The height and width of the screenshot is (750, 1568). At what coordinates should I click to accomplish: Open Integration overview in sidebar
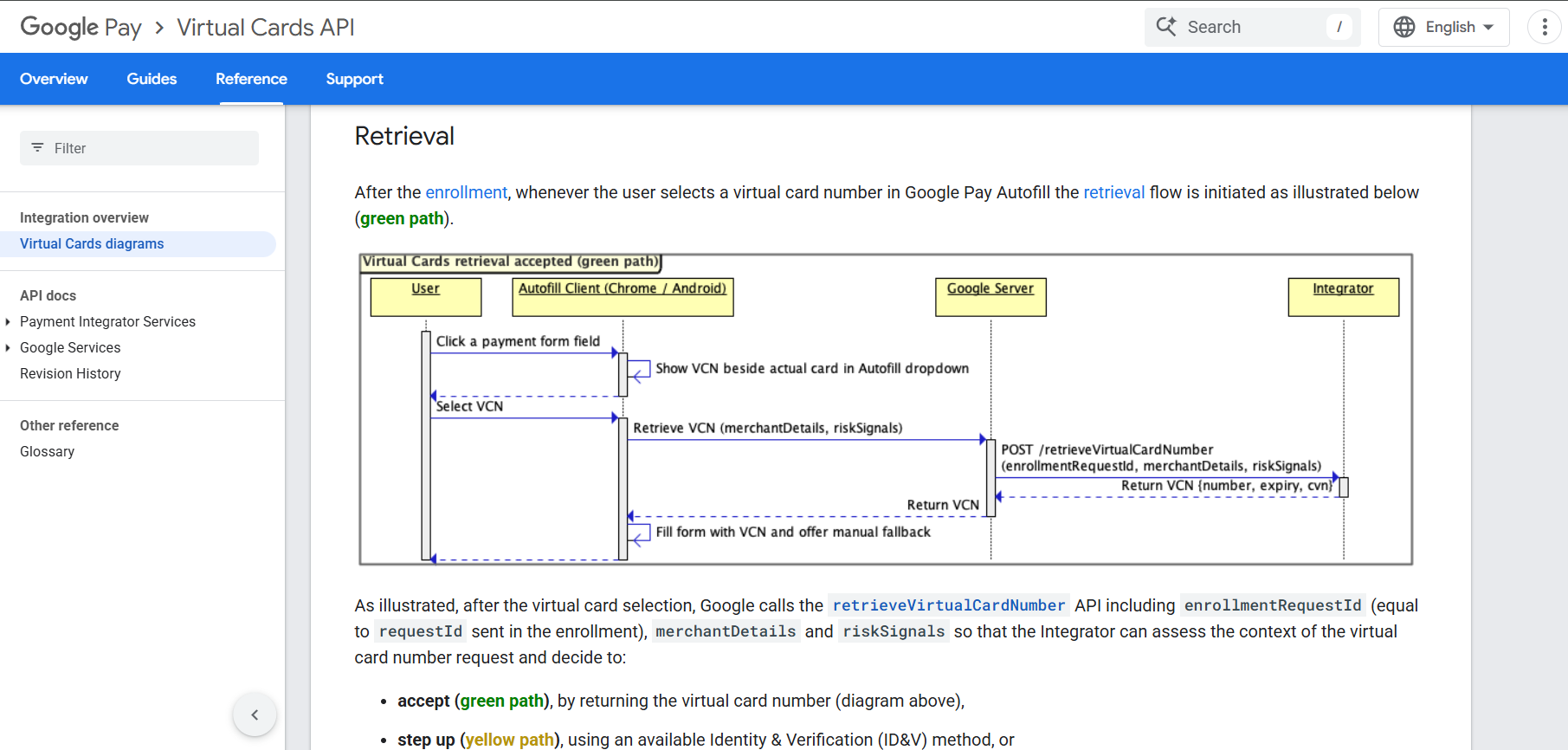(84, 217)
